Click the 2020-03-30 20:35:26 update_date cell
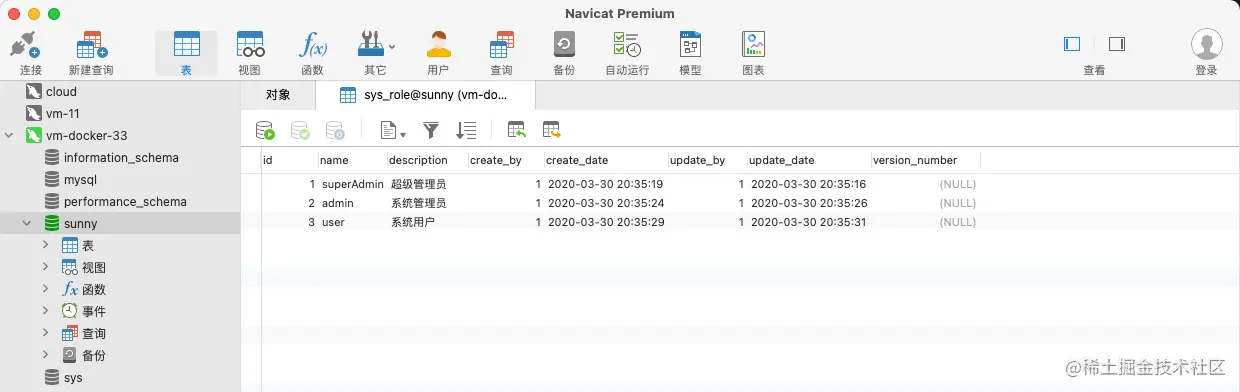Viewport: 1240px width, 392px height. (809, 203)
